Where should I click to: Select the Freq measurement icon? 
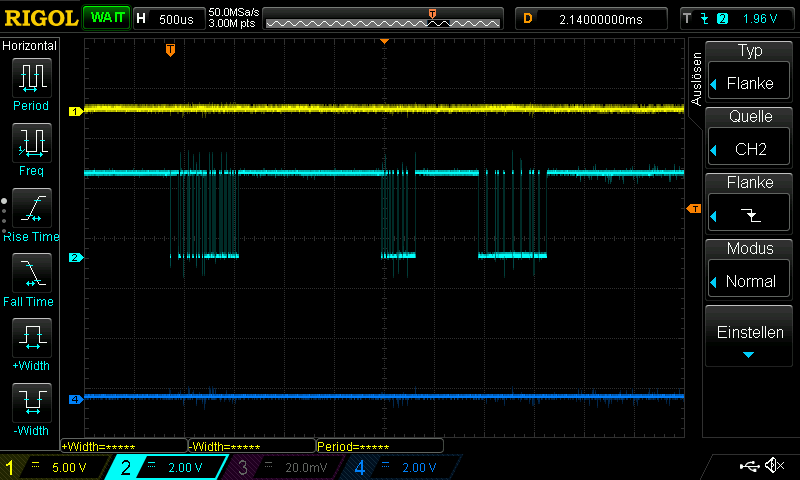coord(32,142)
